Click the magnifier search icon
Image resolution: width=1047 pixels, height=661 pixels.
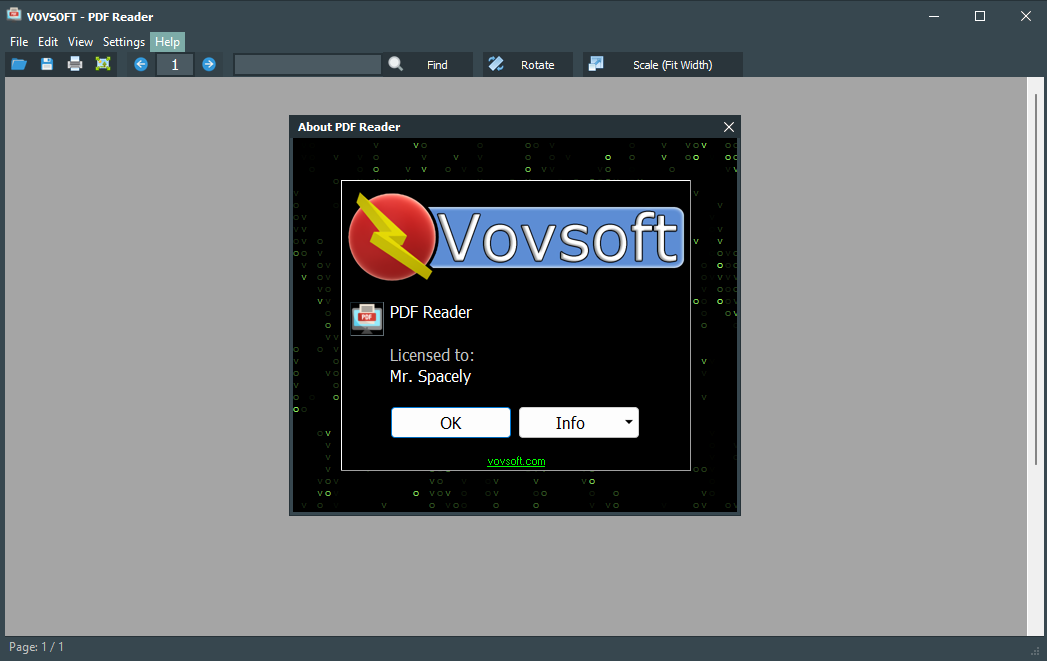[396, 64]
